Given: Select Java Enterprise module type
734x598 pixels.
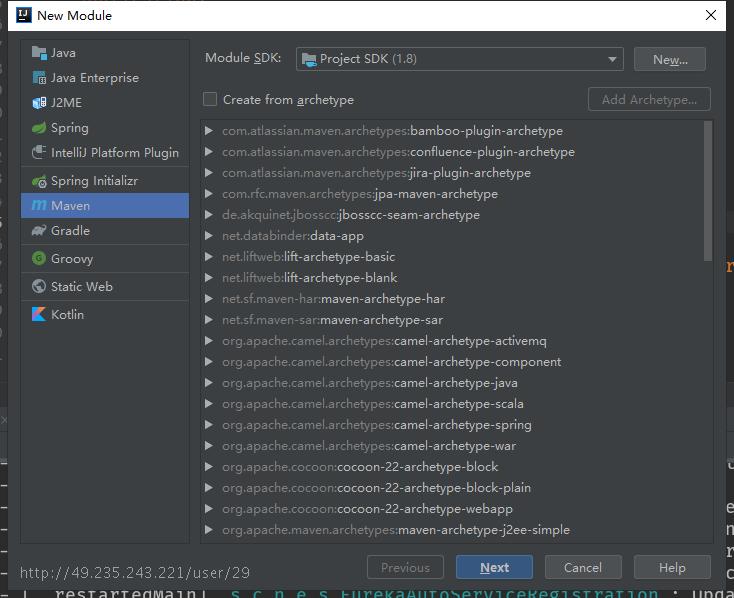Looking at the screenshot, I should pyautogui.click(x=105, y=78).
